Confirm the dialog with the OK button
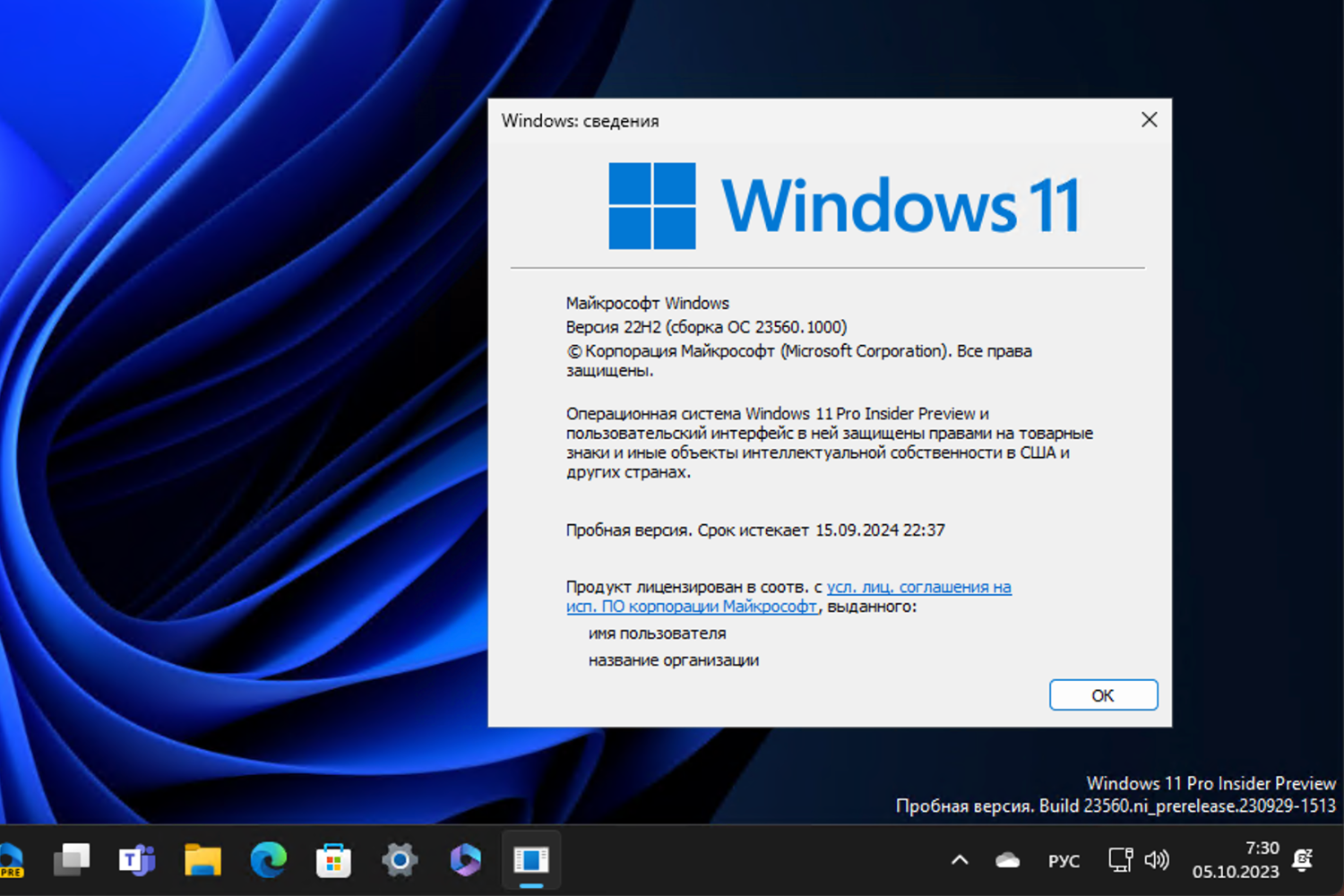 1103,695
